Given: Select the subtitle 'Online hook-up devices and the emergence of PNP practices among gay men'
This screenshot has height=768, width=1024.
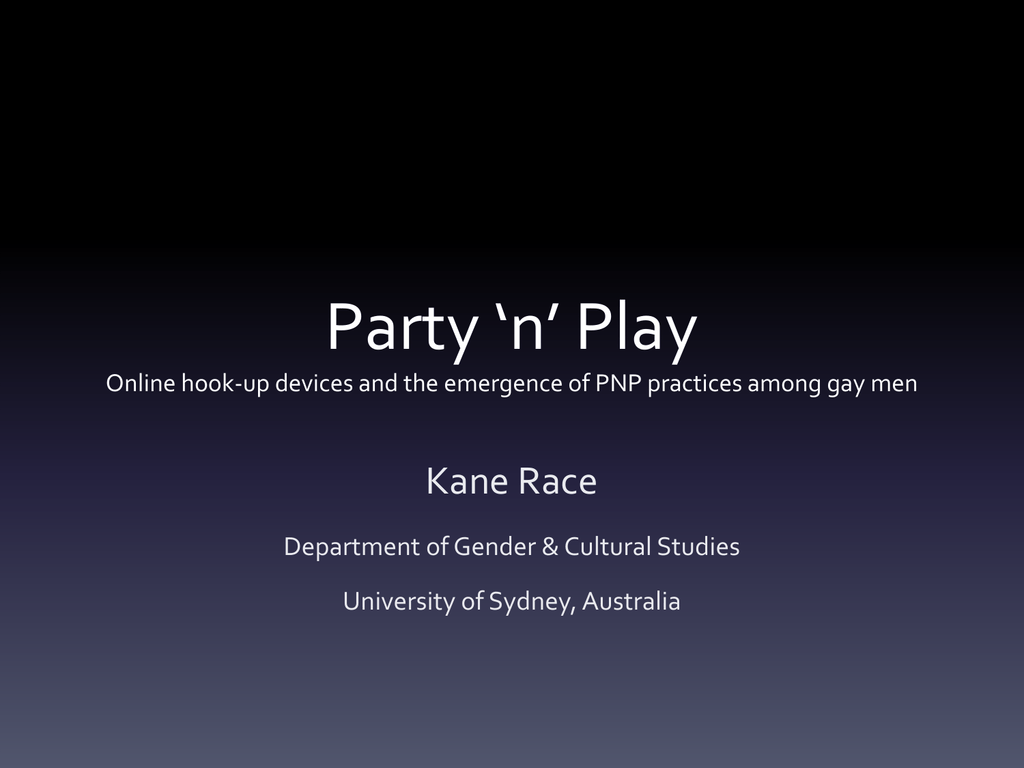Looking at the screenshot, I should (x=511, y=383).
